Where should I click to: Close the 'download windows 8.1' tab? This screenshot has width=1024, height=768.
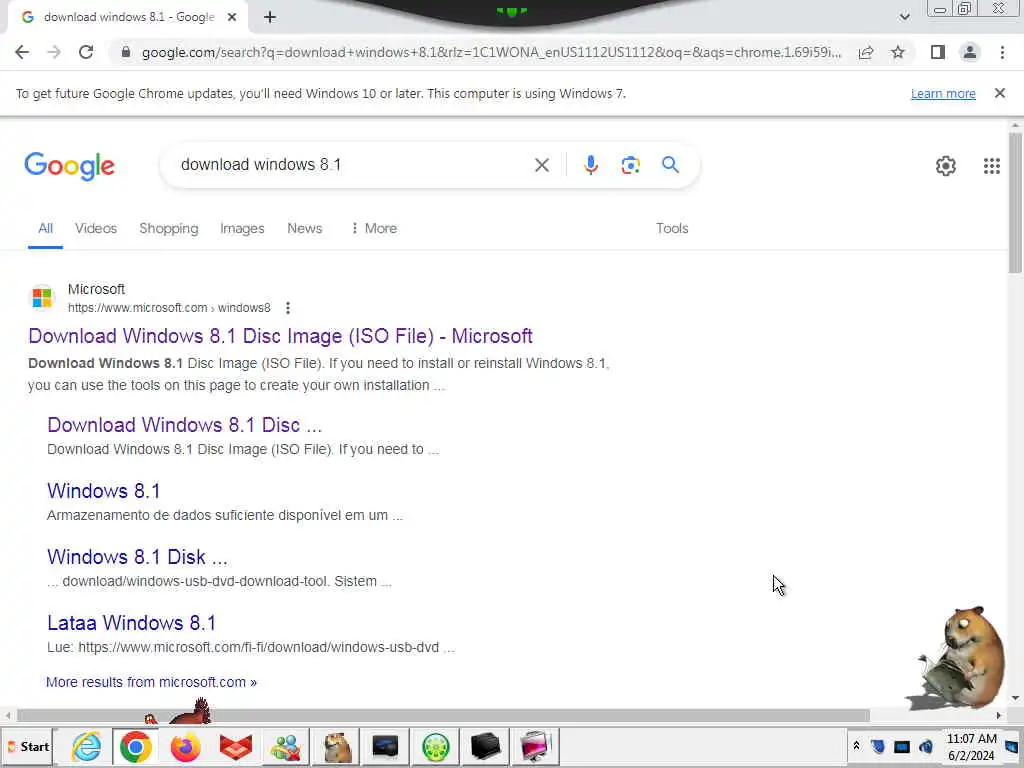tap(232, 17)
